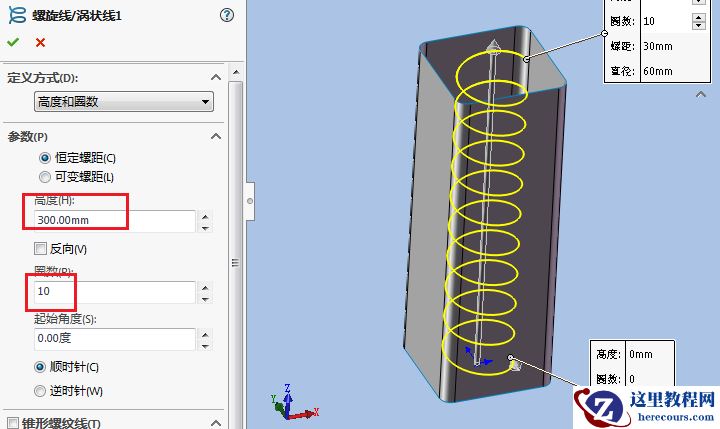Click the XYZ orientation triad in the viewport
720x429 pixels.
(294, 402)
